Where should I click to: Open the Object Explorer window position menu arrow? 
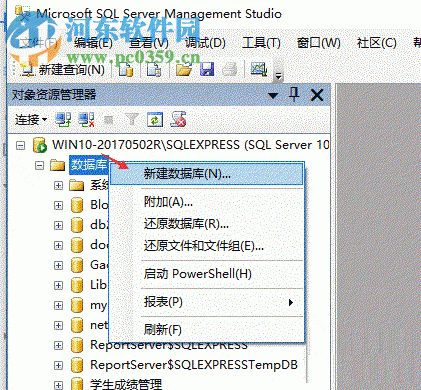(273, 96)
